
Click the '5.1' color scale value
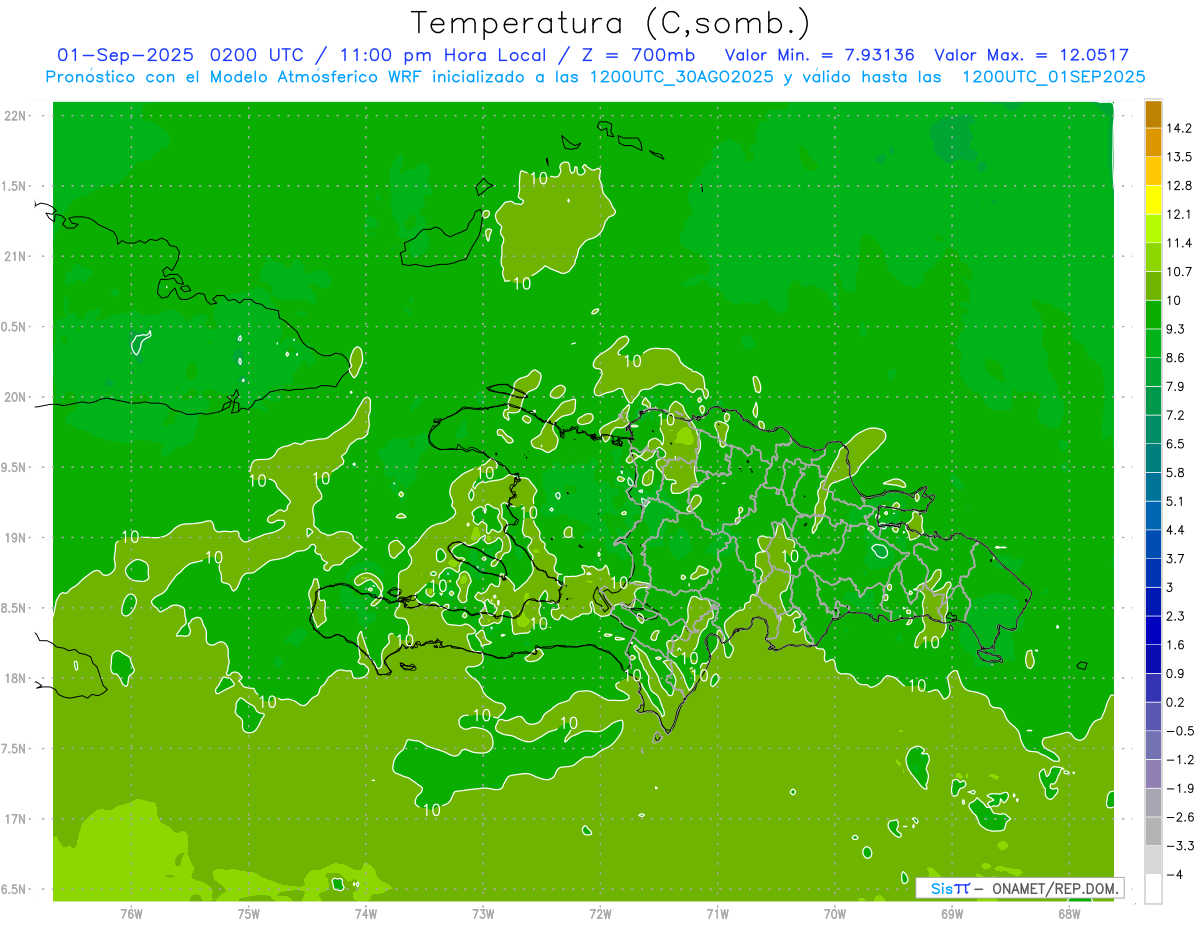(x=1176, y=501)
